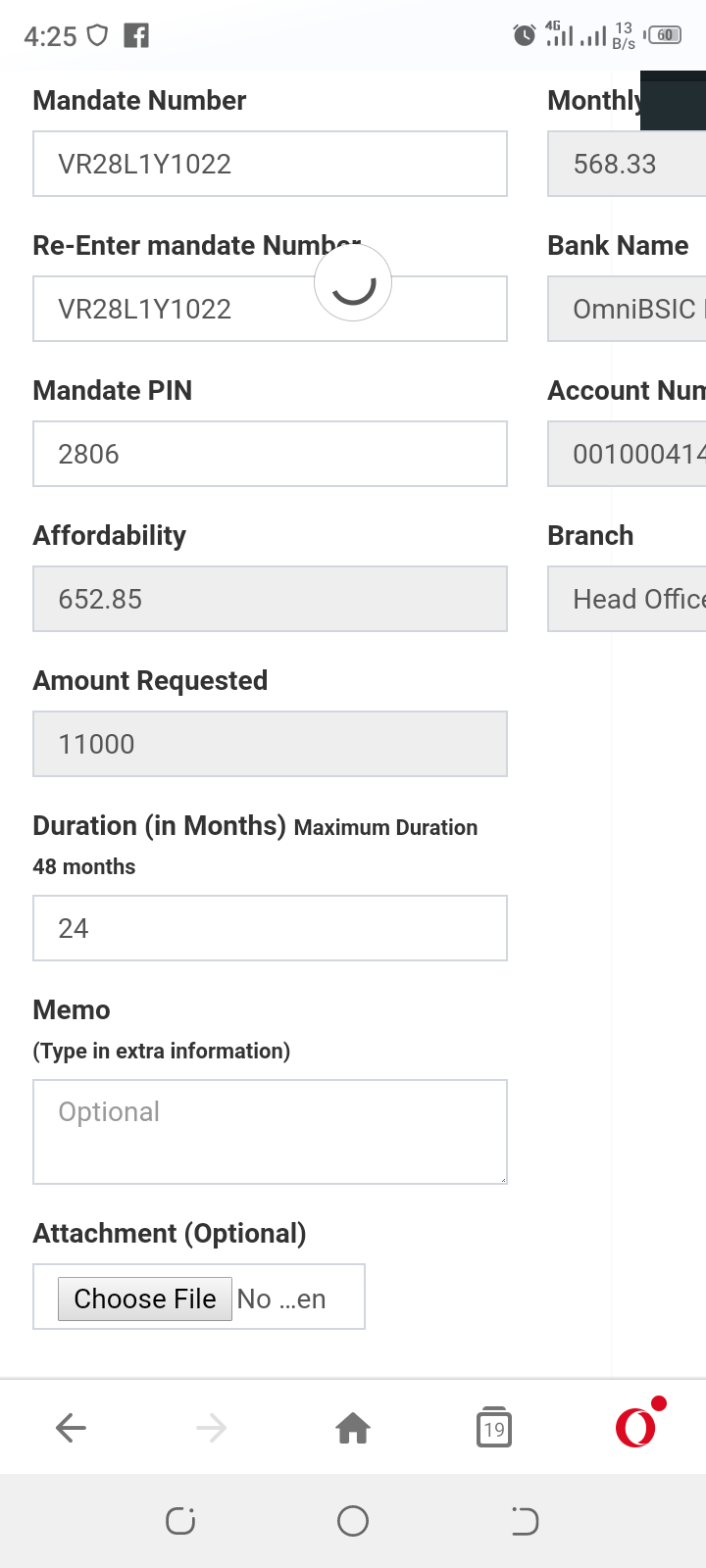This screenshot has height=1568, width=706.
Task: Tap the Facebook notification icon in status bar
Action: pos(136,36)
